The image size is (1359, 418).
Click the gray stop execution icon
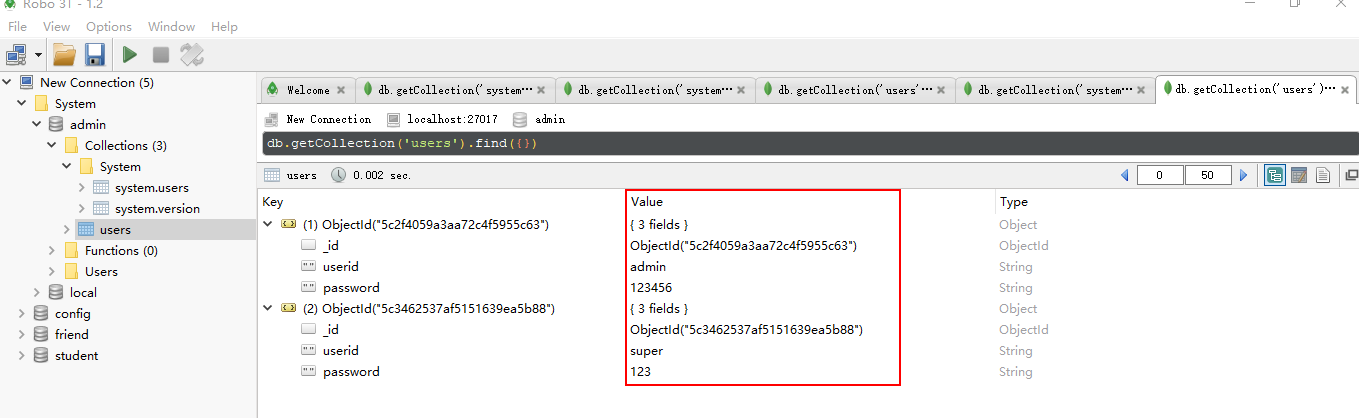click(x=160, y=54)
